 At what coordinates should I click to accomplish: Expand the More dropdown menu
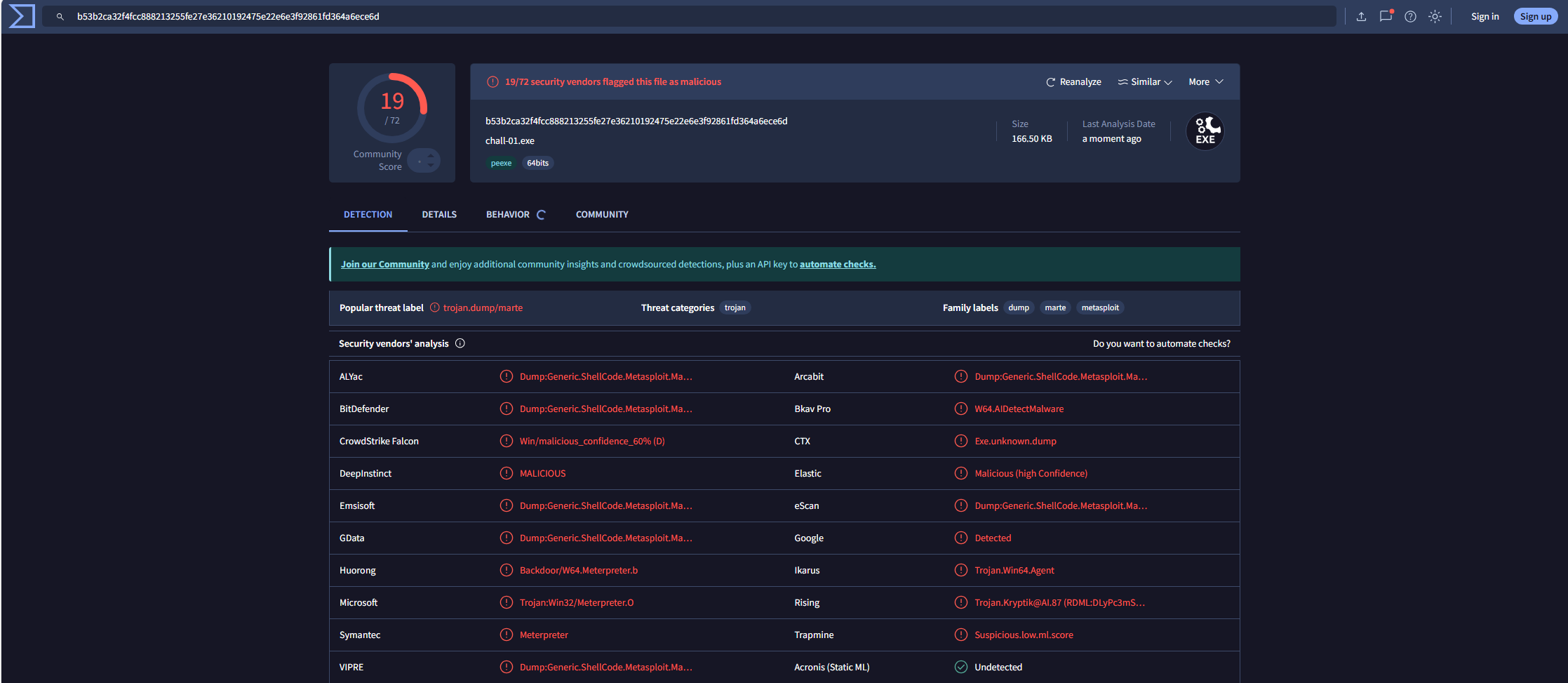1206,82
